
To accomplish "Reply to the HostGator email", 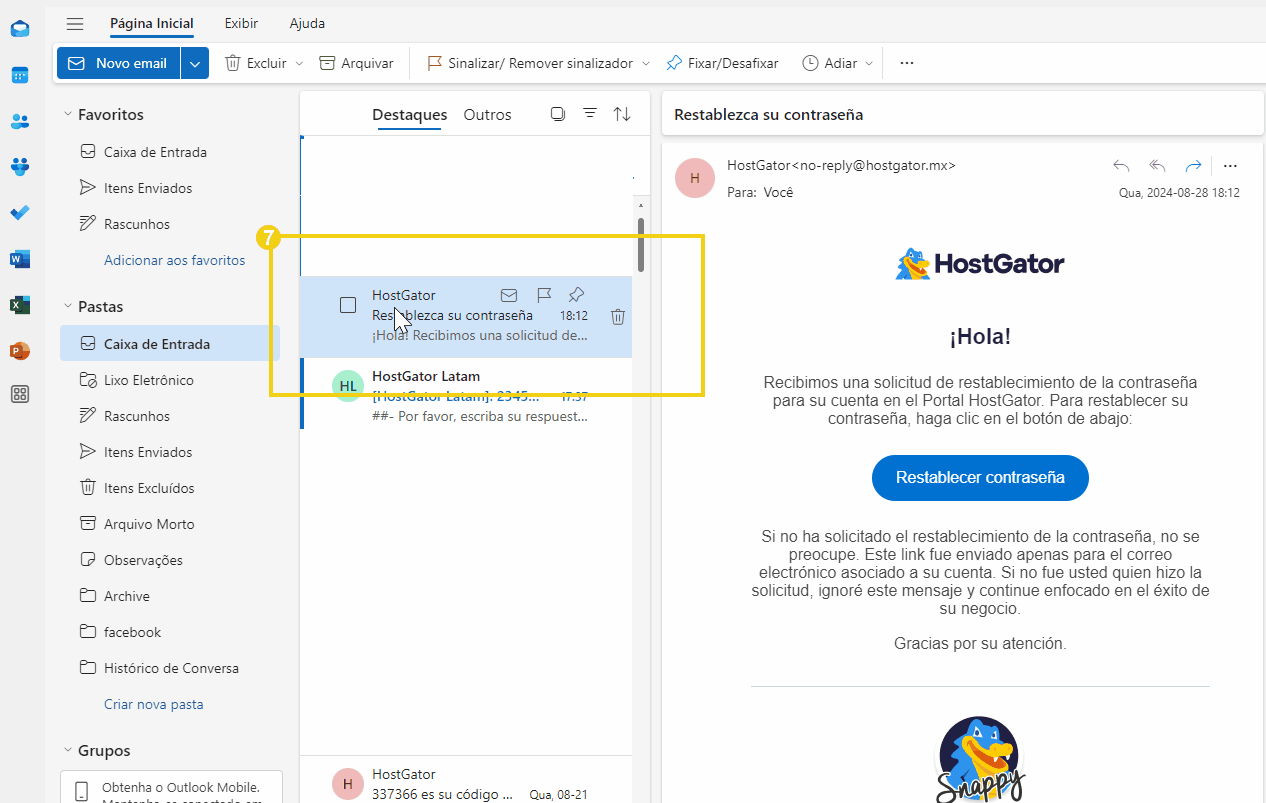I will point(1122,166).
